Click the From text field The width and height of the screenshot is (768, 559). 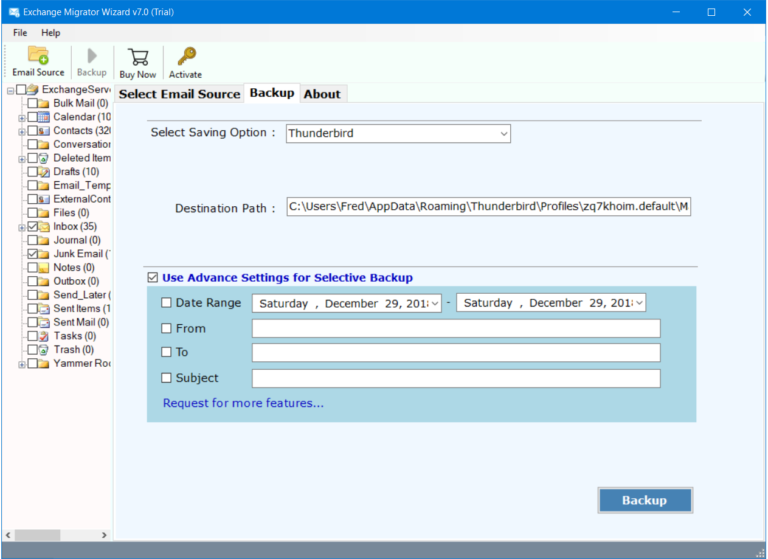(x=456, y=328)
